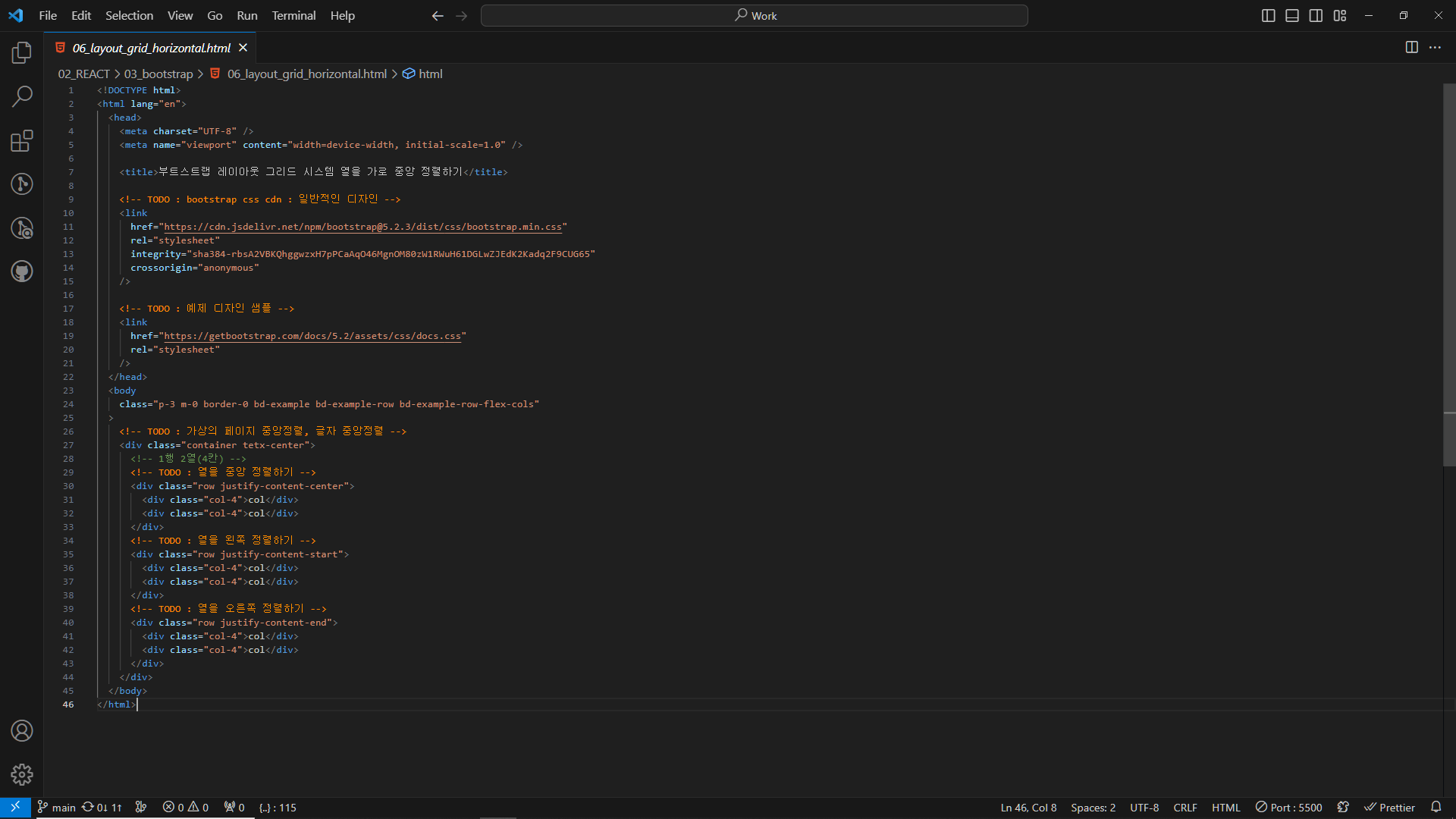Open the Extensions view icon
The image size is (1456, 819).
(22, 140)
